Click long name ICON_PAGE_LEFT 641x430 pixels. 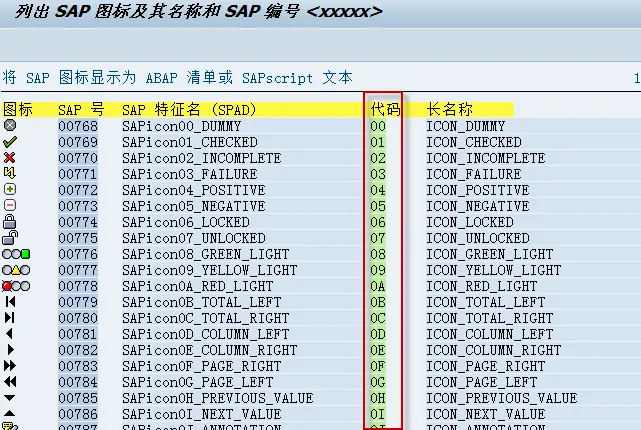(482, 382)
